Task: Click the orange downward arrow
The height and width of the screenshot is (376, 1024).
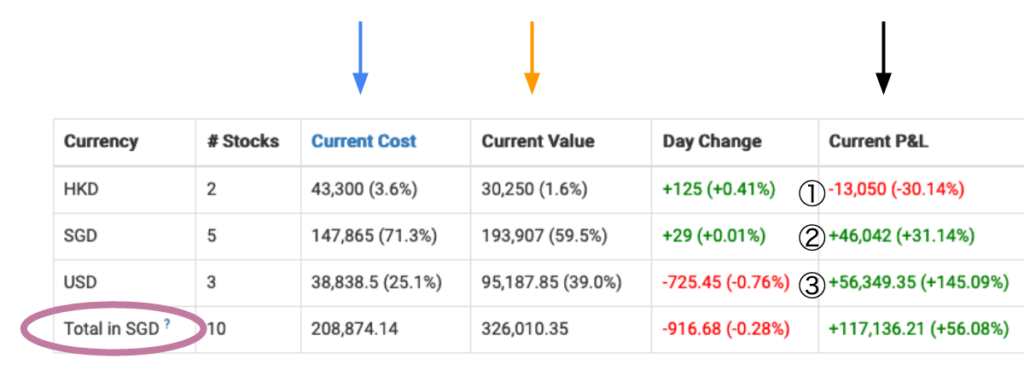Action: coord(532,57)
